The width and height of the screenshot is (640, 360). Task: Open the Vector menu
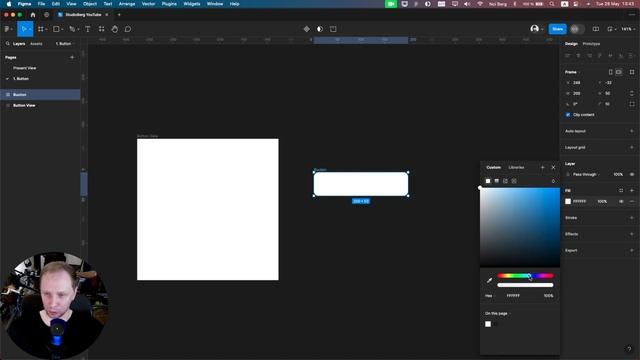pyautogui.click(x=148, y=4)
